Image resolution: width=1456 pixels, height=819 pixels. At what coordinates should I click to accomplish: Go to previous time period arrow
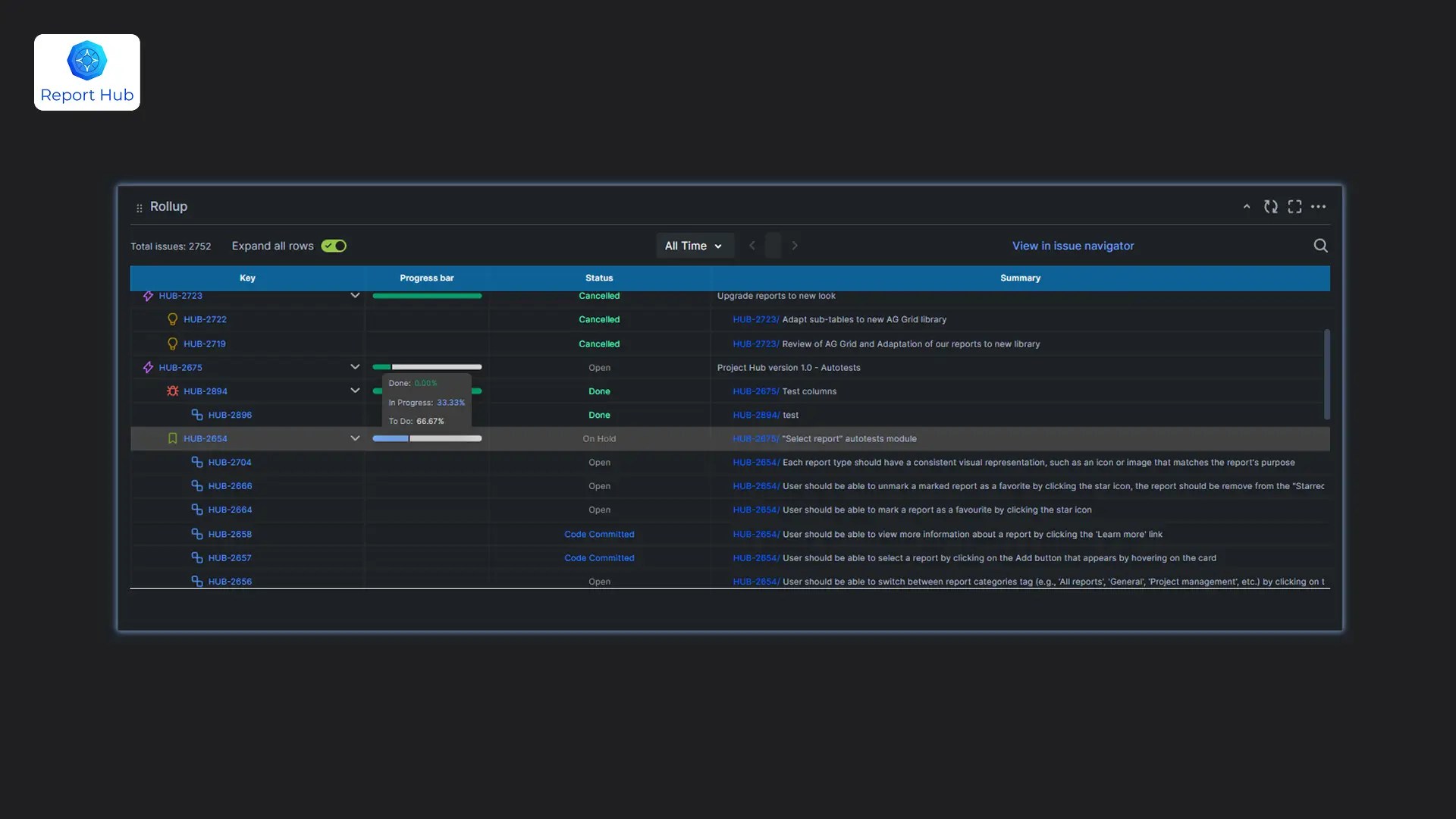[752, 246]
